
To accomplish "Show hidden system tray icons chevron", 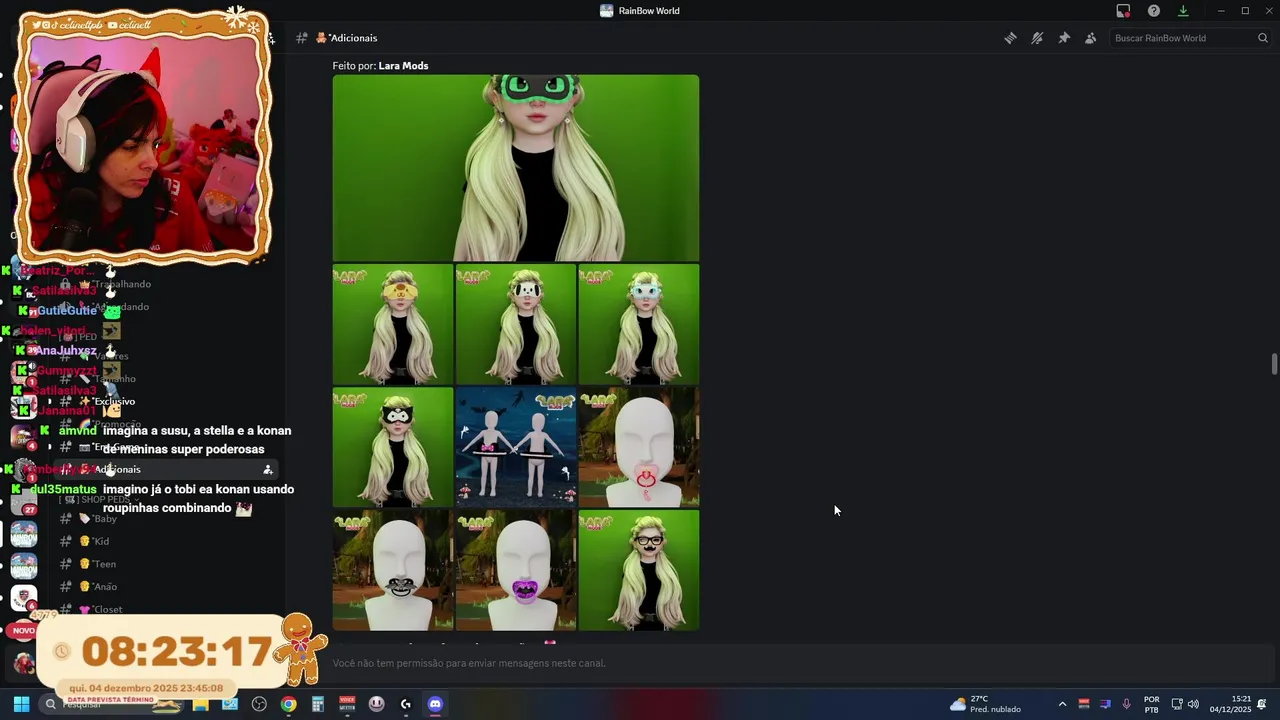I will [x=1062, y=704].
